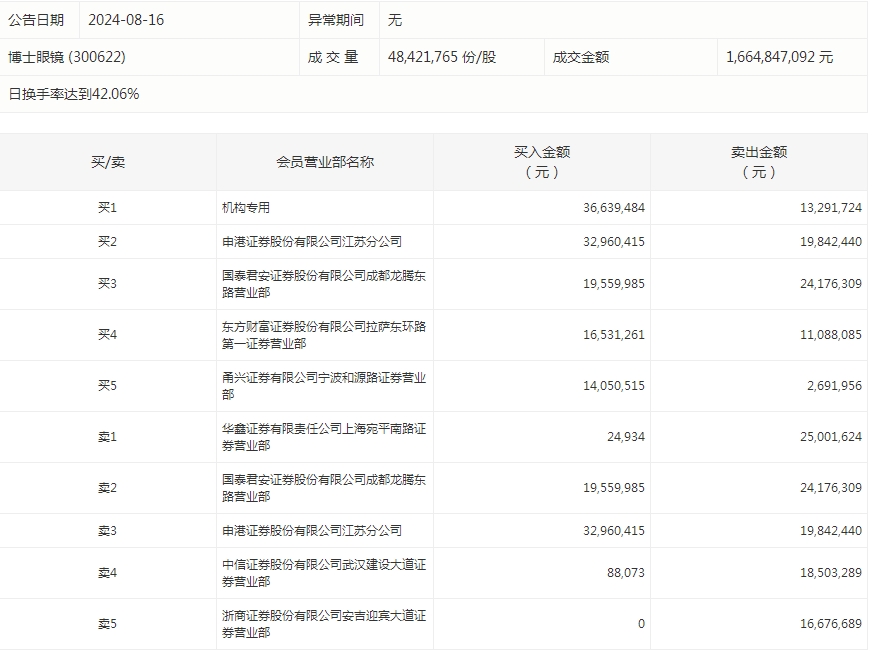The image size is (872, 652).
Task: Click the 卖出金额（元）column header
Action: [x=759, y=162]
